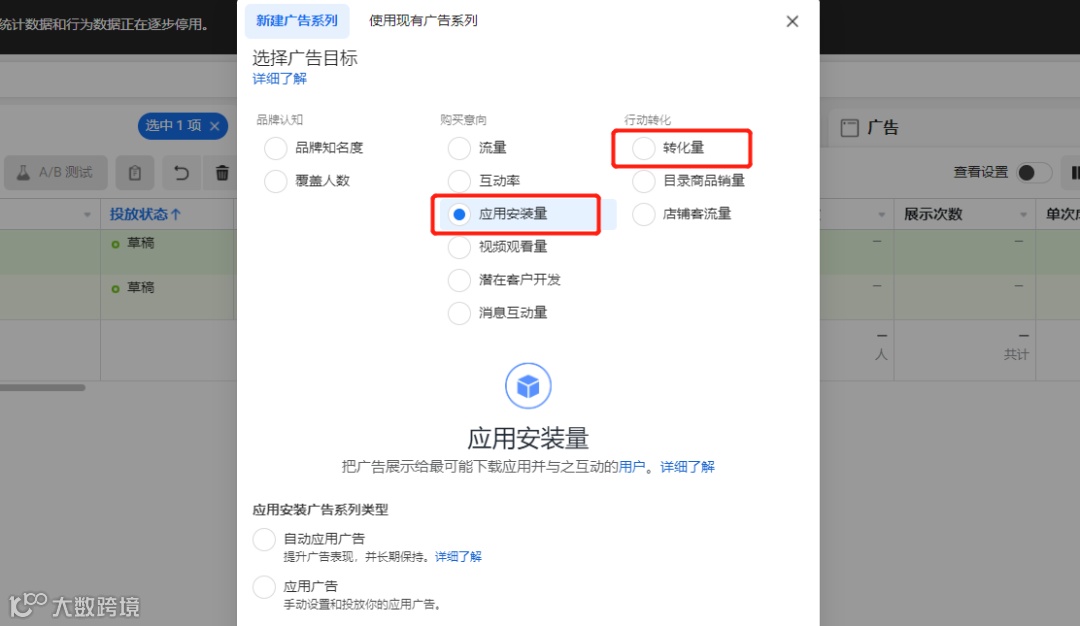Screen dimensions: 1080x626
Task: Select the 流量 objective radio button
Action: point(459,147)
